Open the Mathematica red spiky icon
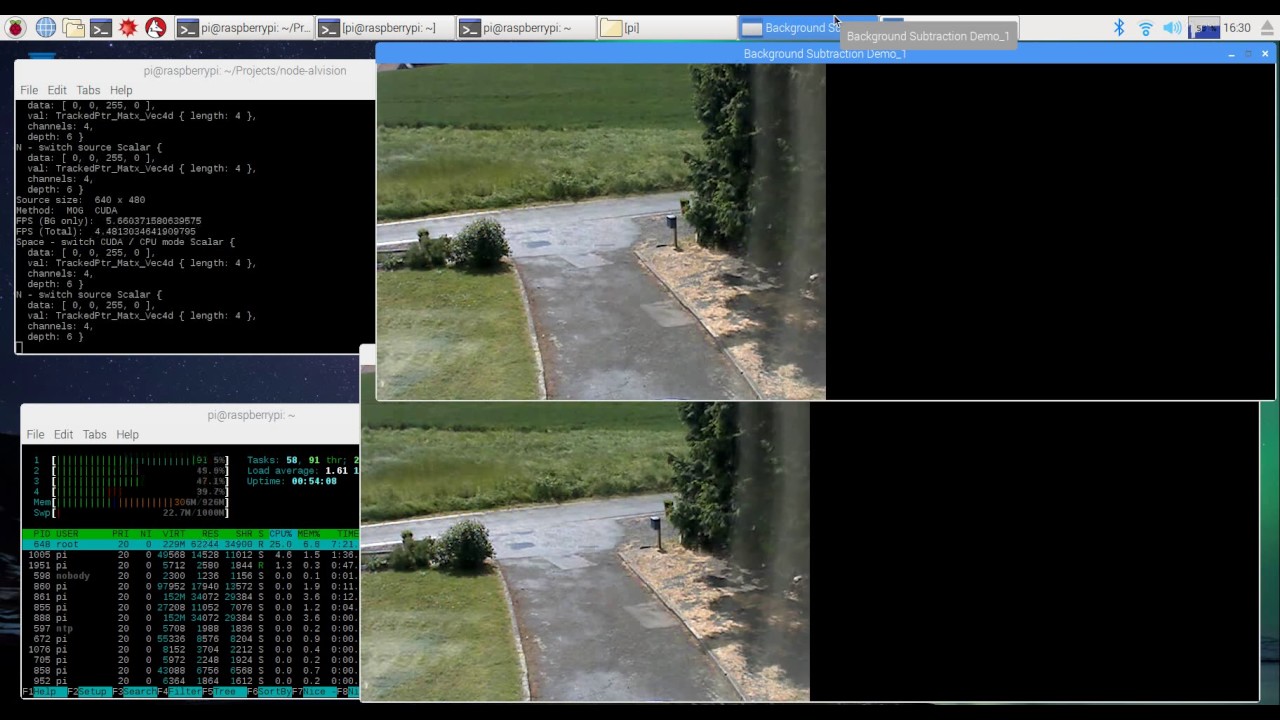The image size is (1280, 720). [x=128, y=28]
